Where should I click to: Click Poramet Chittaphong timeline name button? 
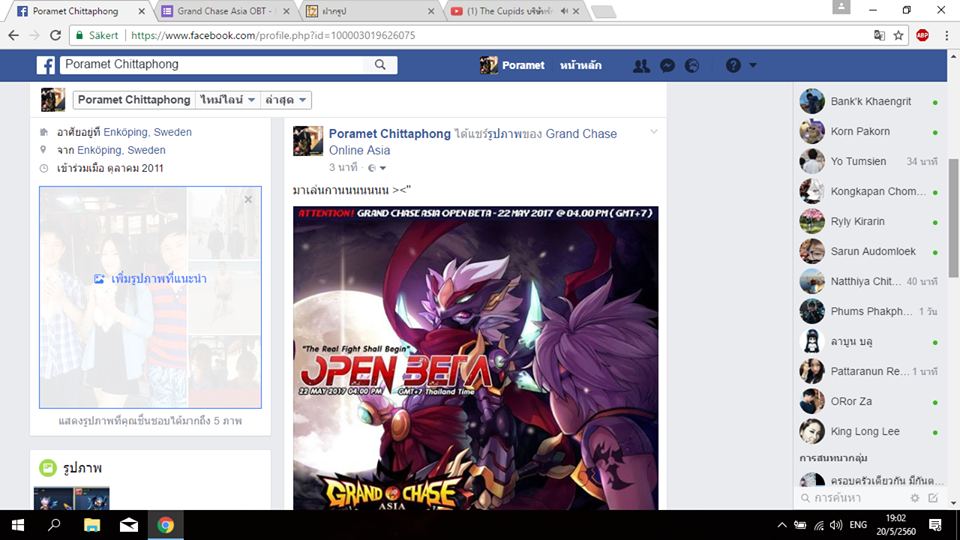pos(134,100)
